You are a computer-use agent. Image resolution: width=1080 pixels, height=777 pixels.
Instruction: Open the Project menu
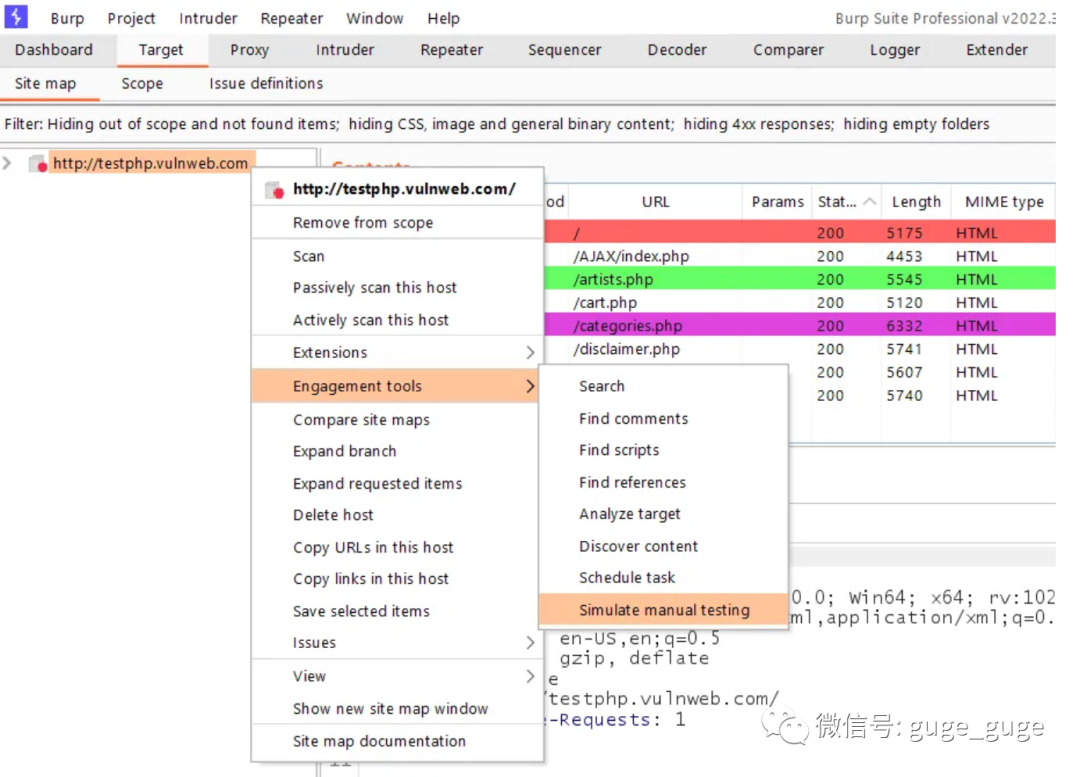[131, 19]
